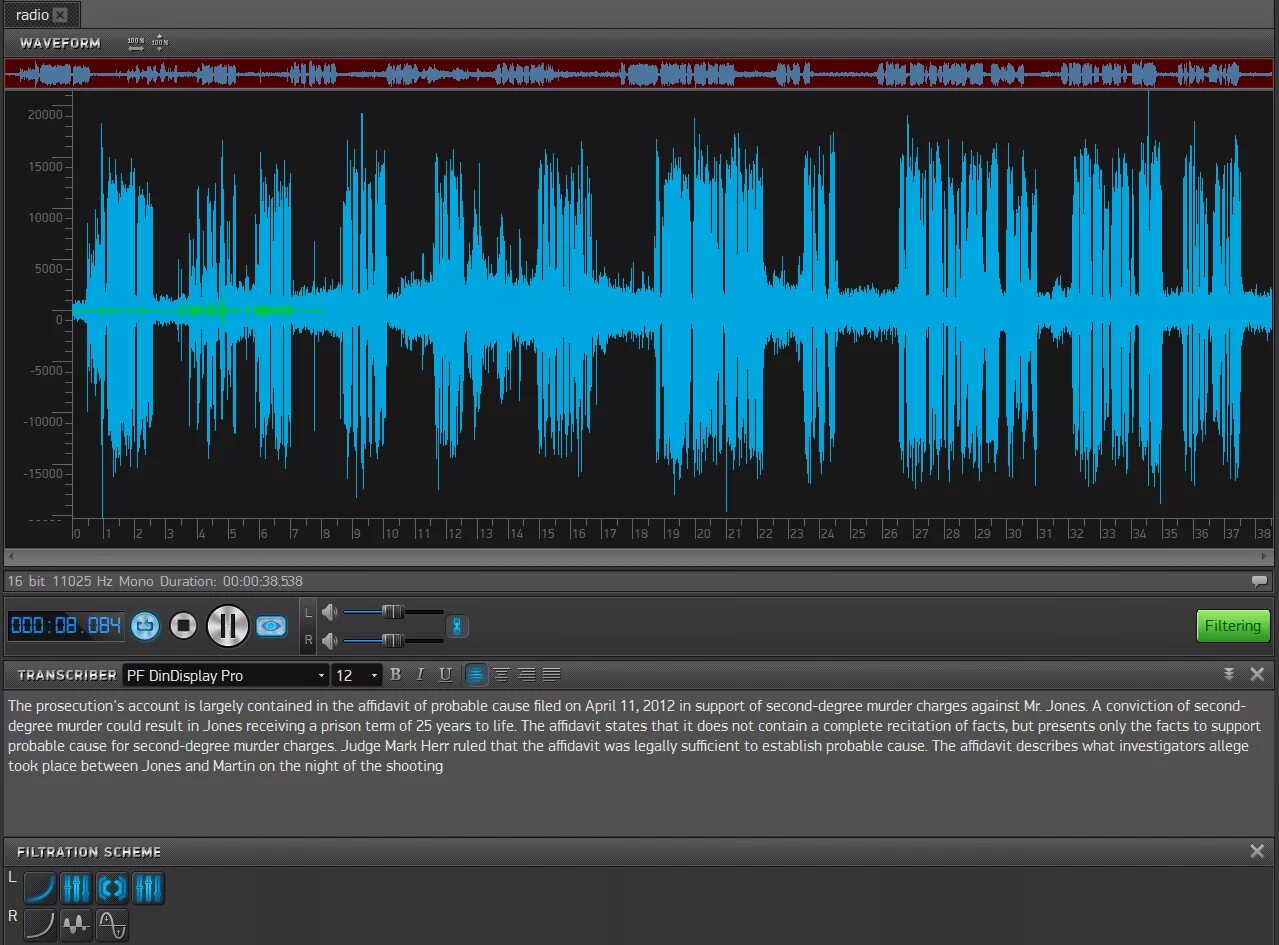Screen dimensions: 1279x945
Task: Click the 20000 amplitude axis label
Action: coord(45,115)
